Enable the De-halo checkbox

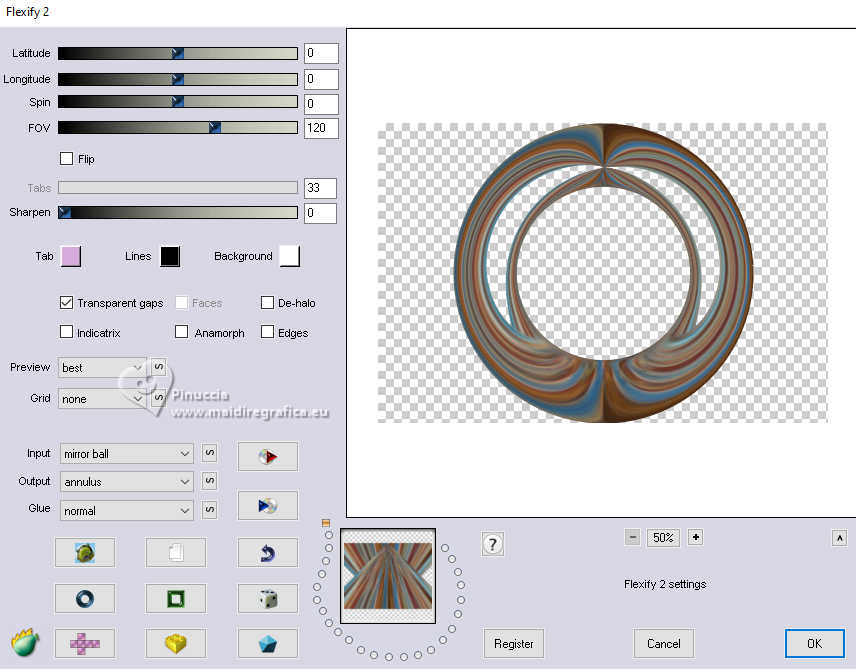(x=267, y=302)
